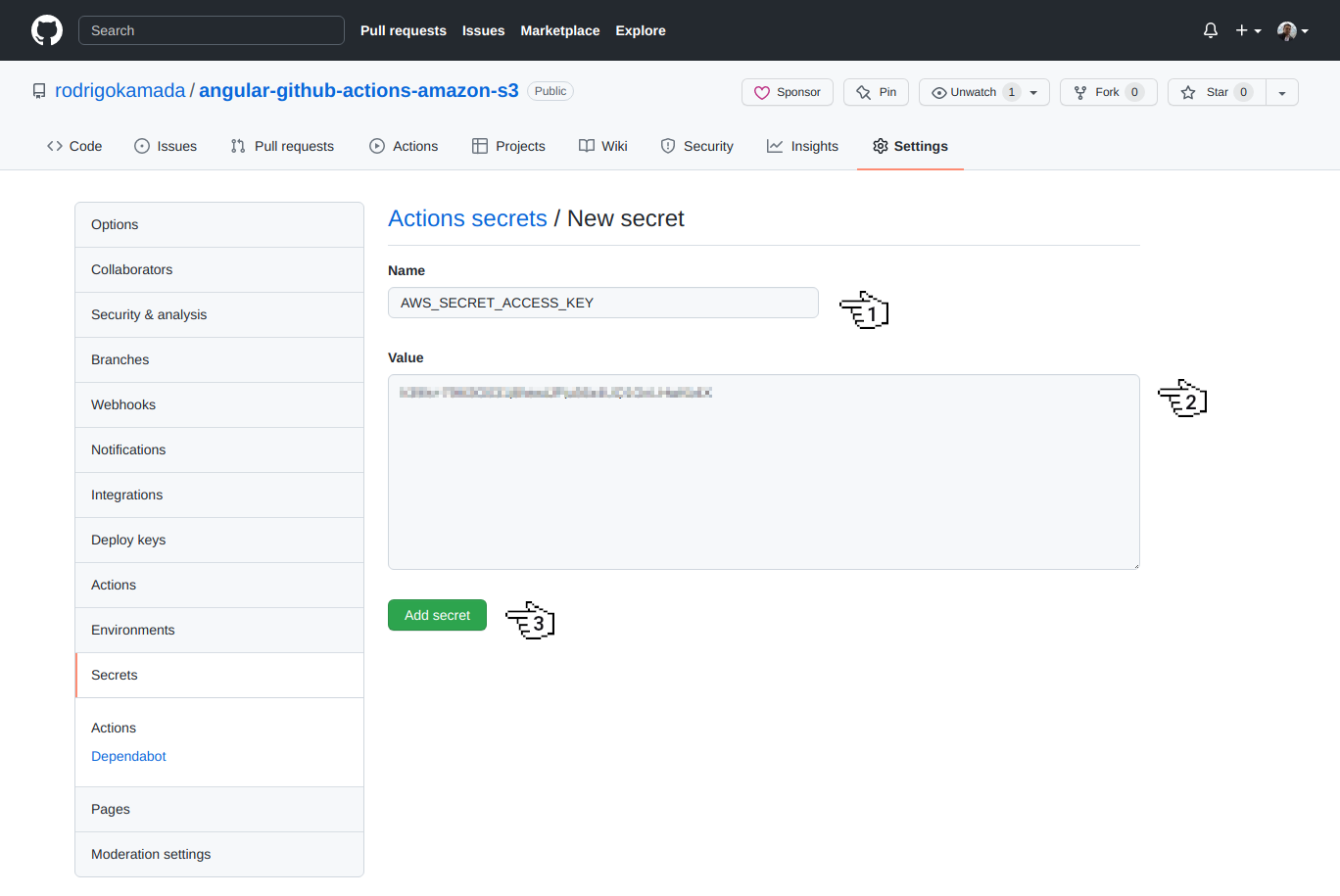
Task: Click the eye icon on the Unwatch button
Action: tap(941, 91)
